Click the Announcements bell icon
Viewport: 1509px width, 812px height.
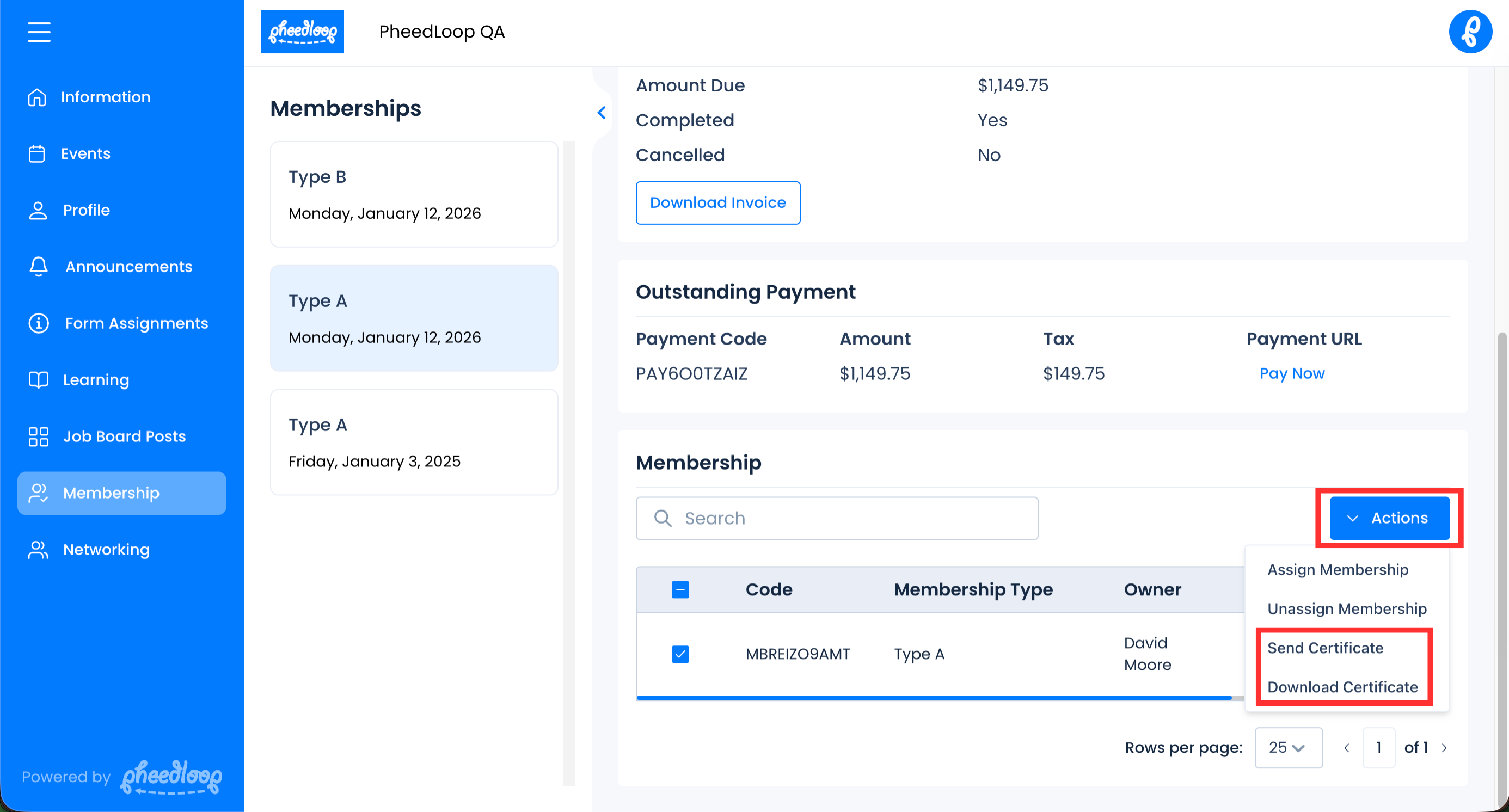(x=39, y=267)
